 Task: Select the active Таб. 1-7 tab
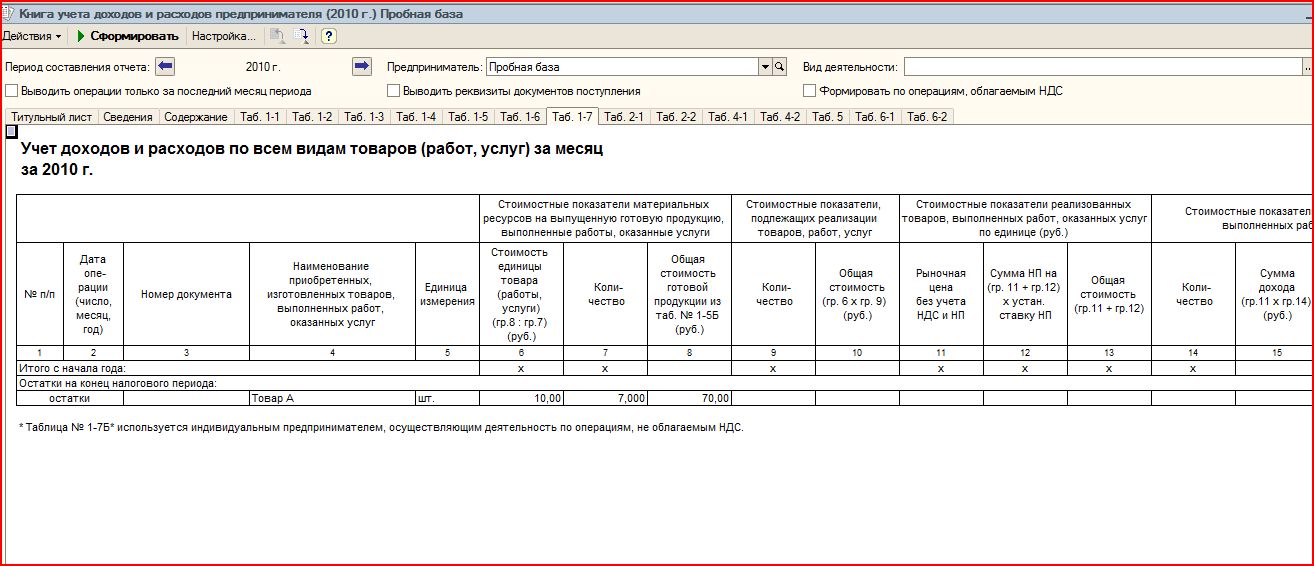coord(572,116)
